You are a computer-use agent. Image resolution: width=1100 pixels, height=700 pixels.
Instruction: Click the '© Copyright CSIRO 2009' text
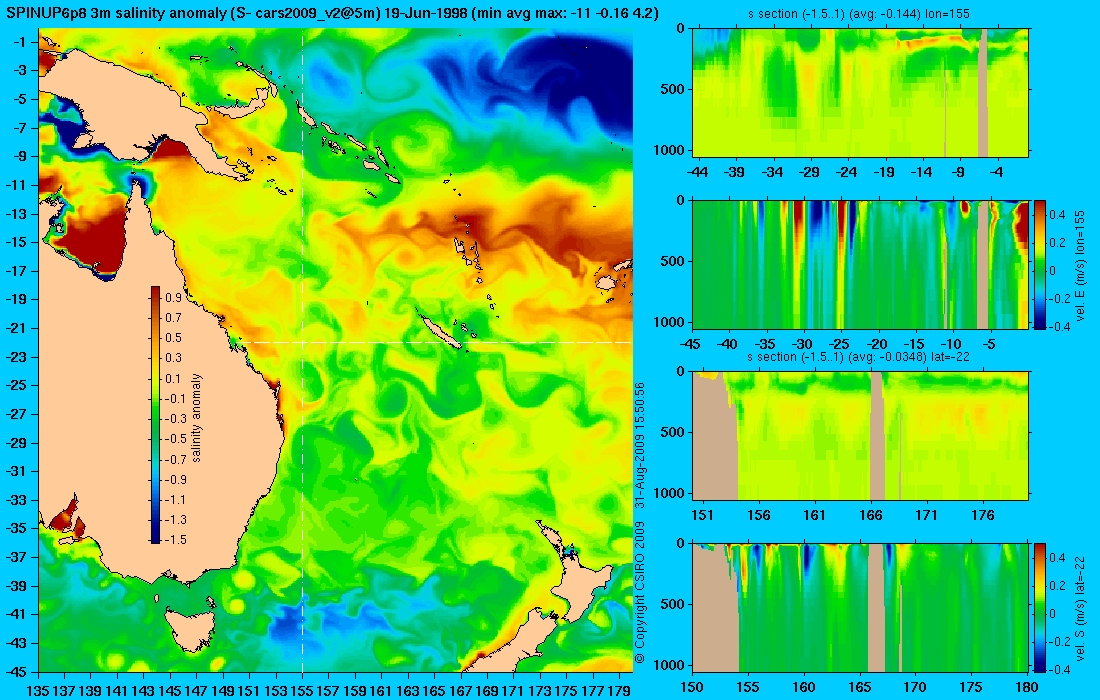point(640,593)
